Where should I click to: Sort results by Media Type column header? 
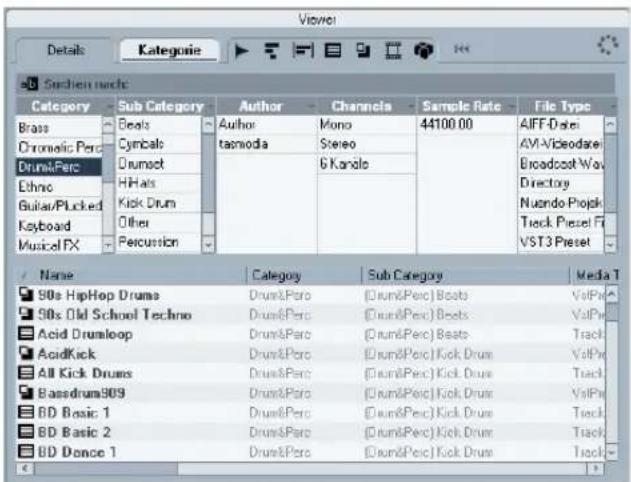[594, 275]
